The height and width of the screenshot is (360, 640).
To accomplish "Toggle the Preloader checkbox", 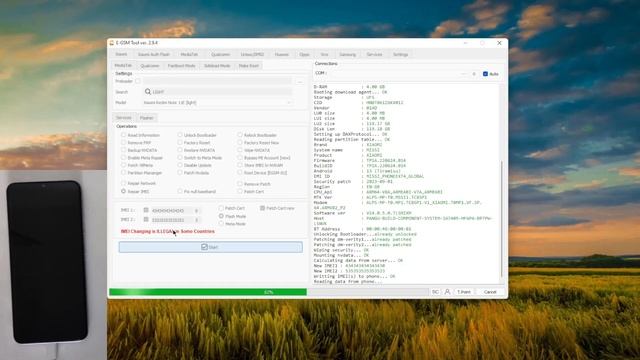I will [138, 81].
